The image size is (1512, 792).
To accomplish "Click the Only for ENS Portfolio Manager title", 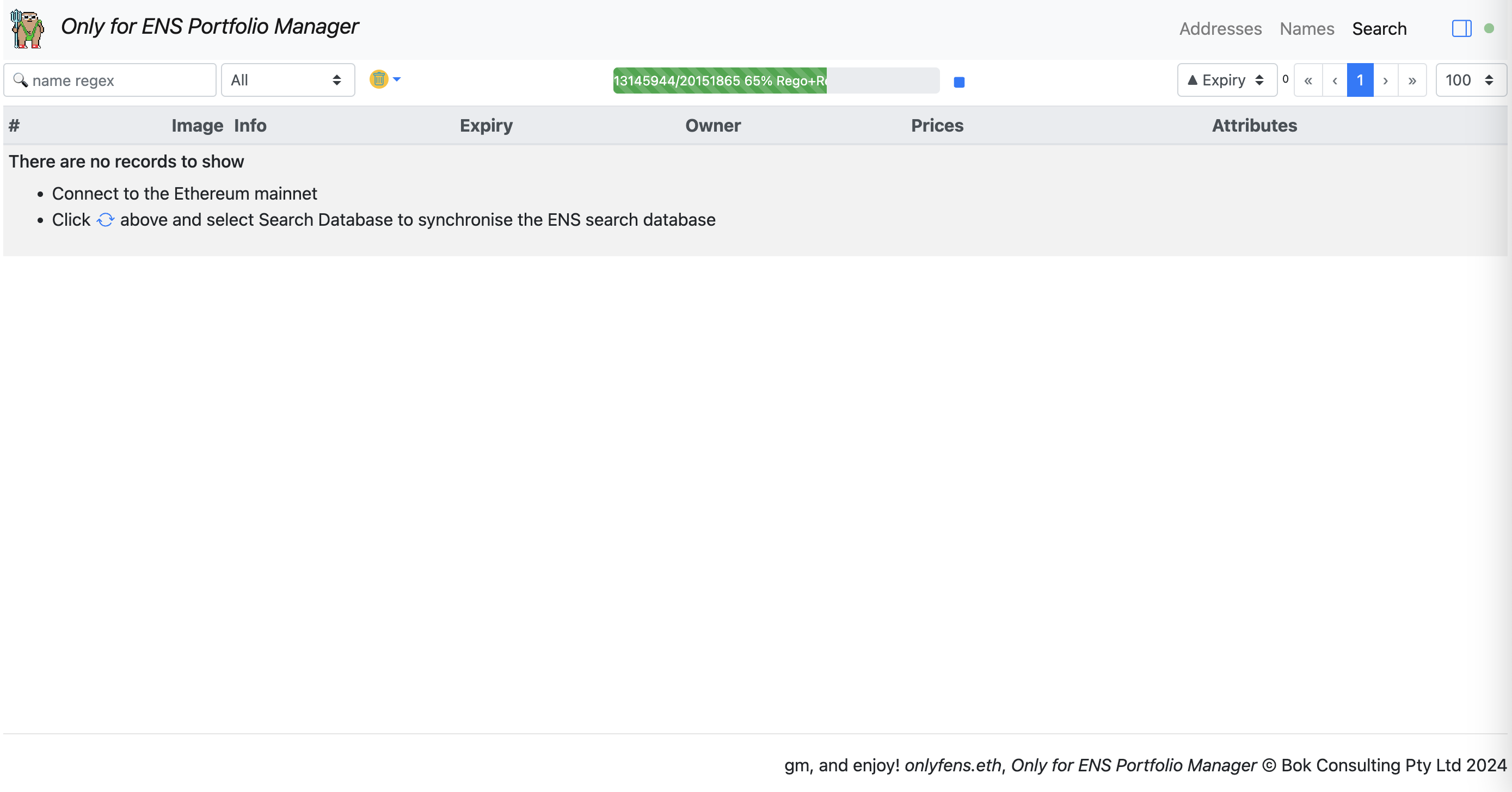I will (210, 27).
